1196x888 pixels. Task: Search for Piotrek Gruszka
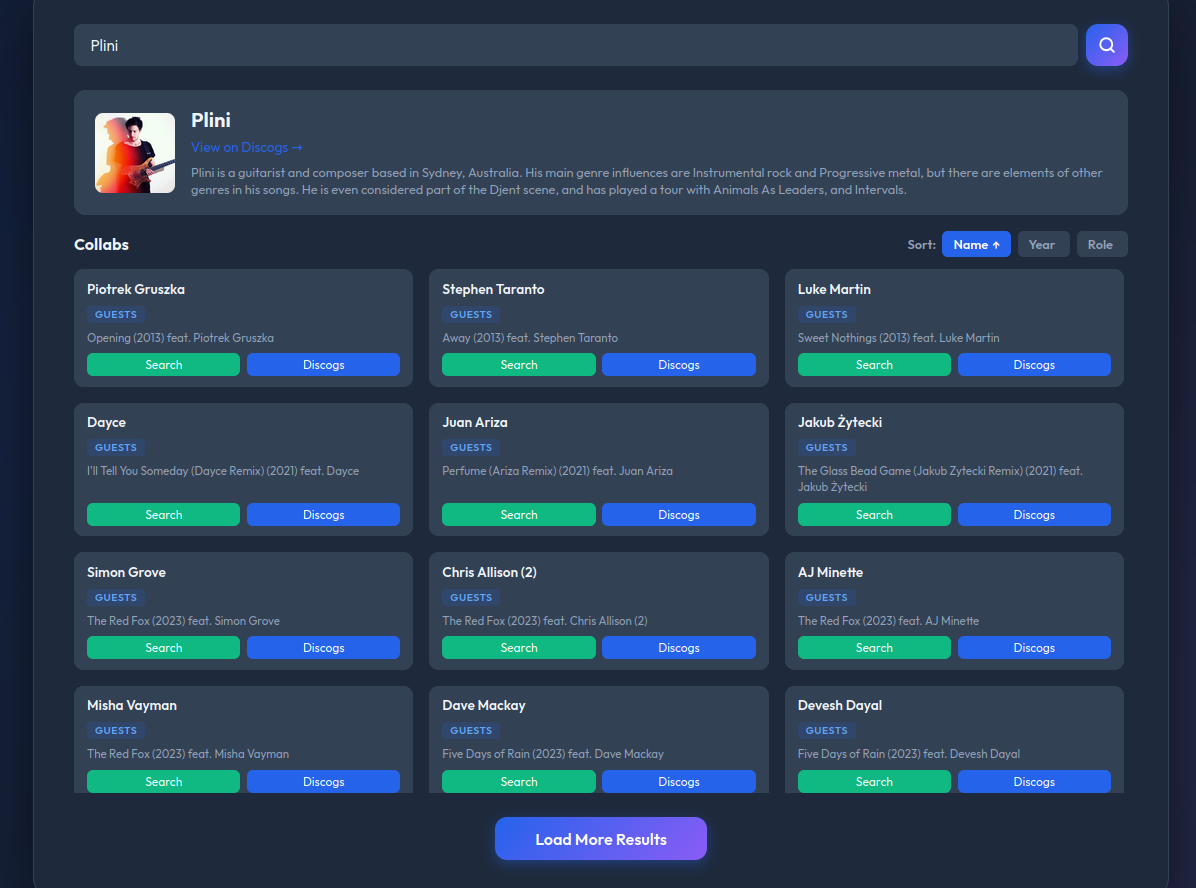(163, 364)
